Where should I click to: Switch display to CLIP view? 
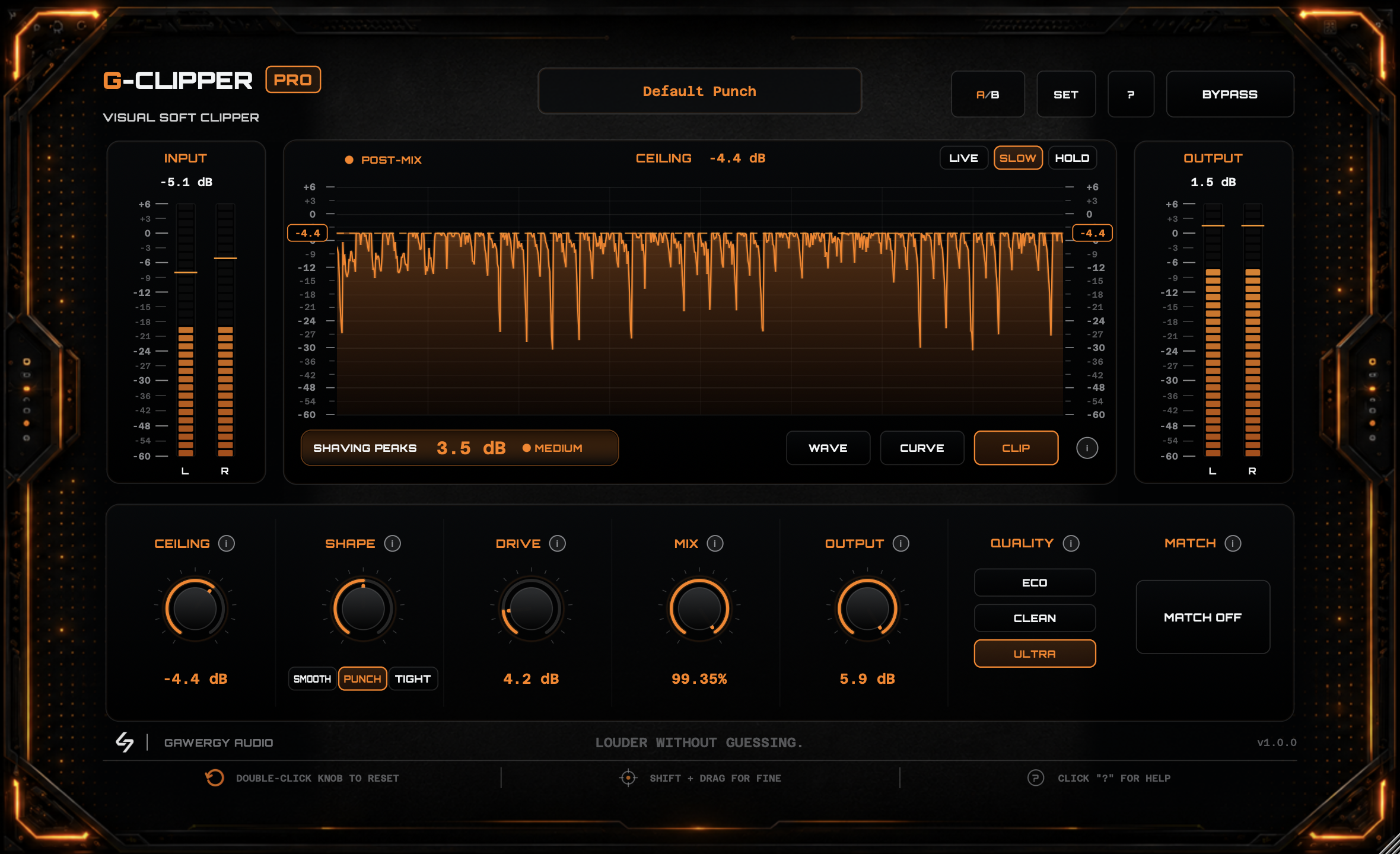point(1016,448)
